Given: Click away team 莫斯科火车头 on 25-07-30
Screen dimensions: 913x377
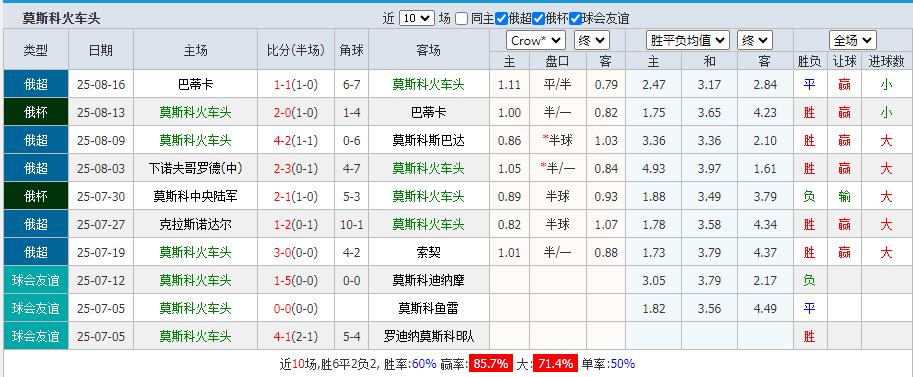Looking at the screenshot, I should click(428, 196).
